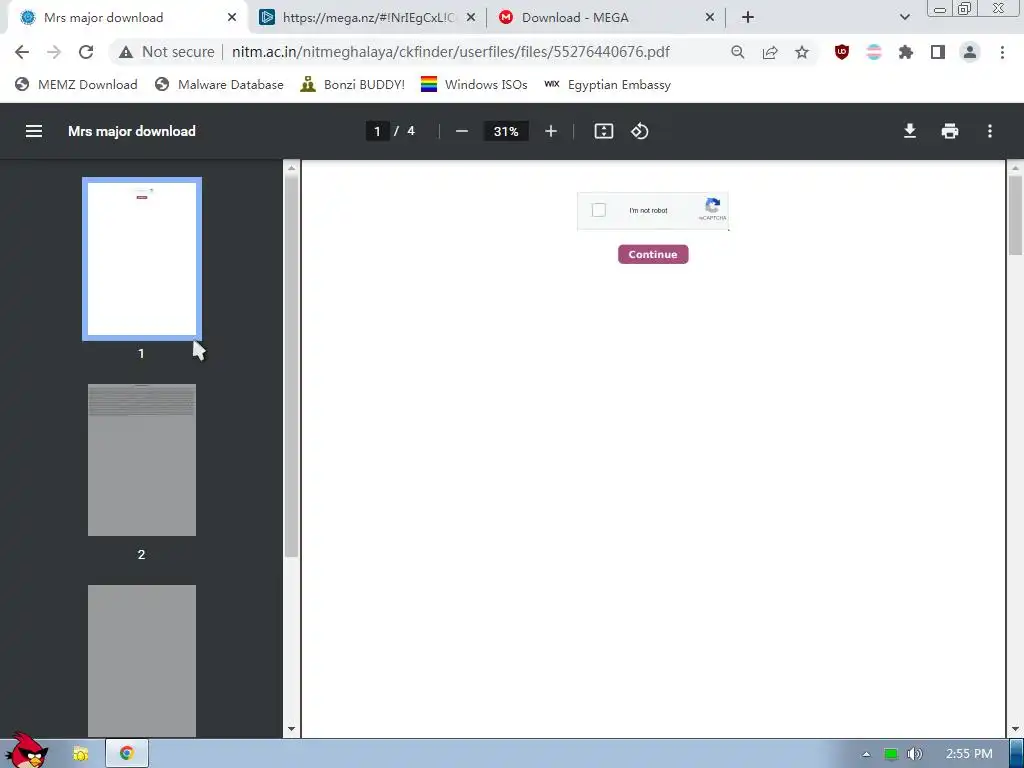
Task: Open MEMZ Download bookmark
Action: (76, 85)
